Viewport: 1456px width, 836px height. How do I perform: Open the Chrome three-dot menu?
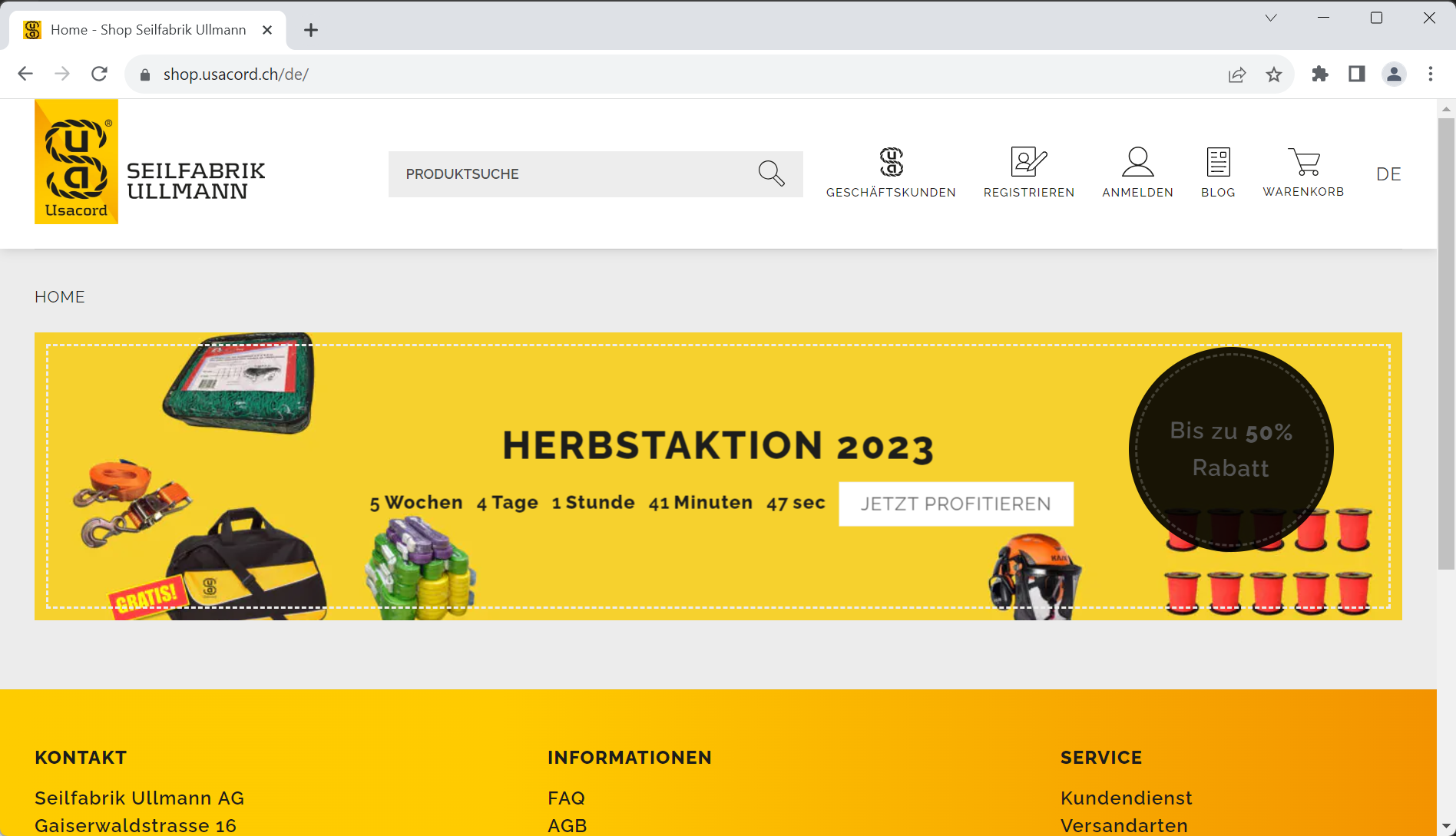(x=1430, y=74)
